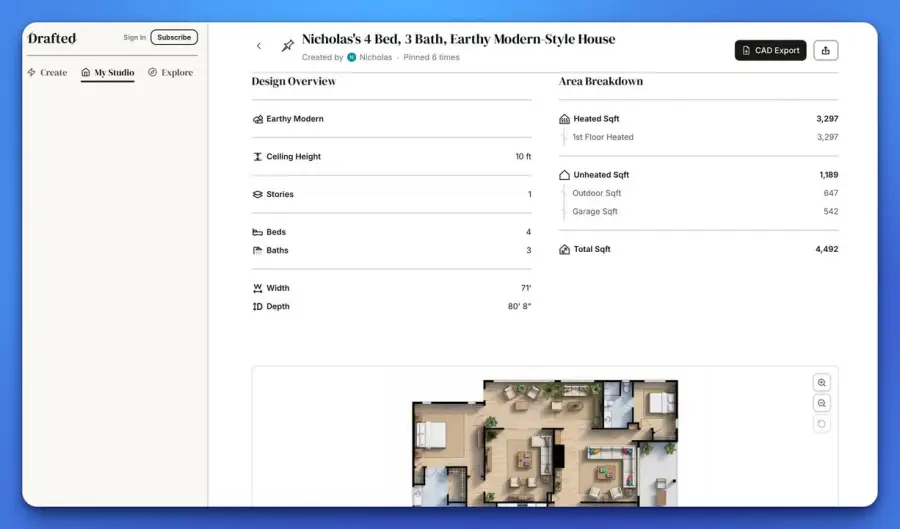Open creator Nicholas's profile link

pos(375,57)
